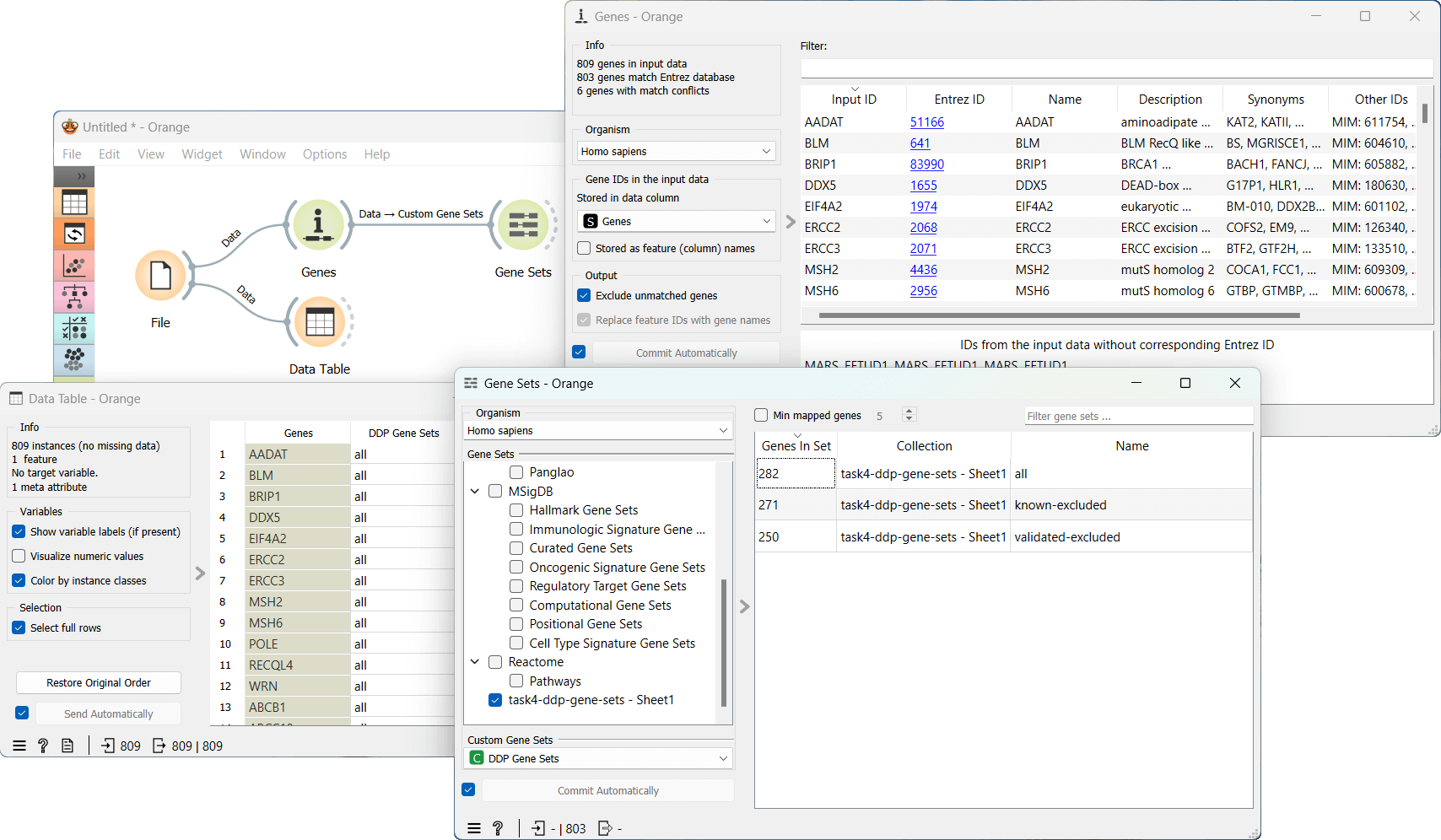Select the Data Table widget node on canvas
Viewport: 1441px width, 840px height.
320,322
